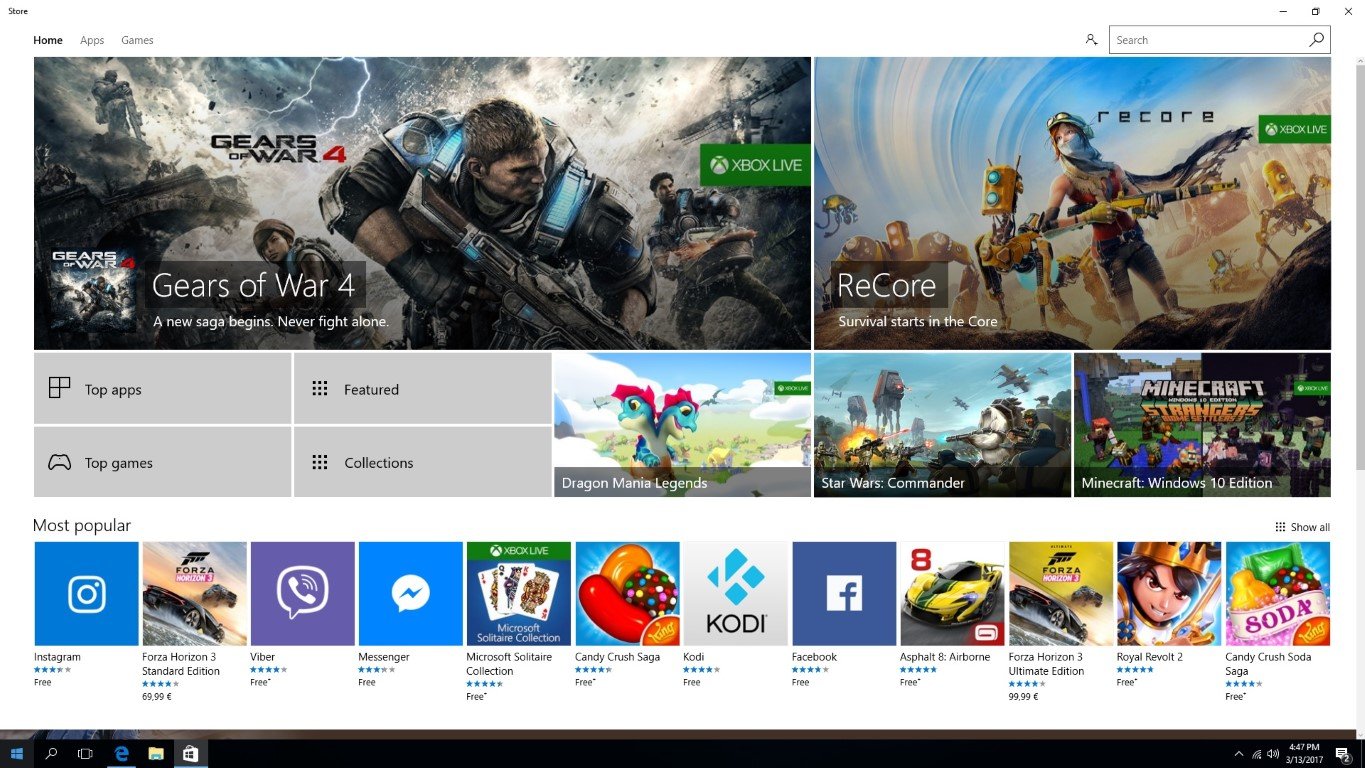Open the Instagram app tile
The height and width of the screenshot is (768, 1365).
[86, 594]
